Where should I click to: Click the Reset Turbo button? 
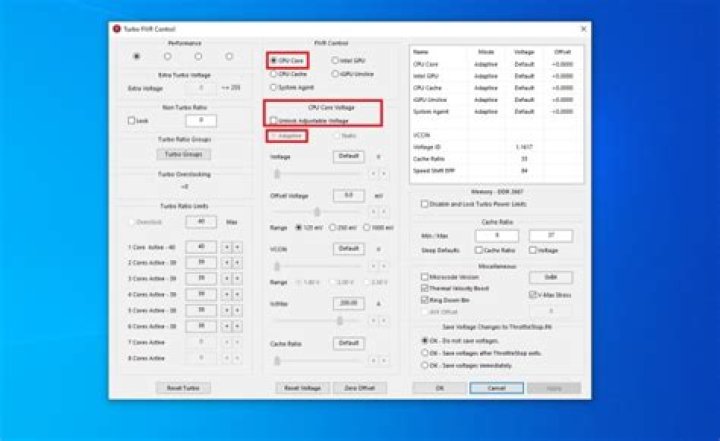point(181,387)
